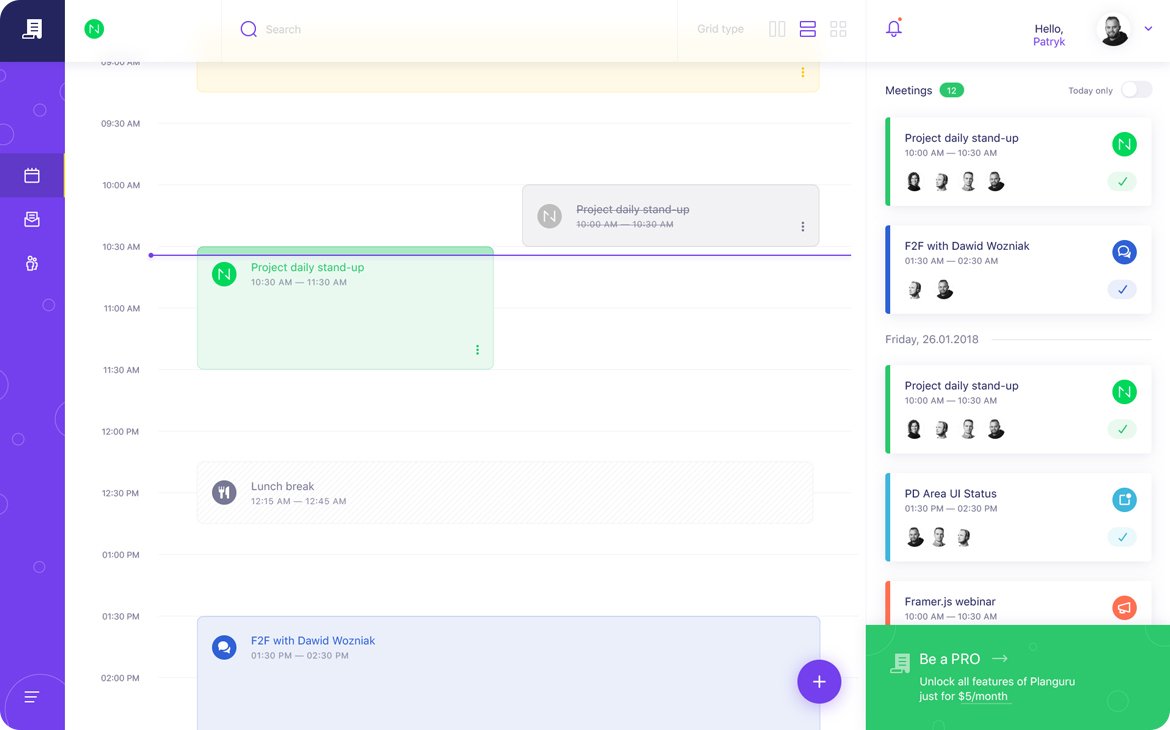Open notifications bell icon

894,28
